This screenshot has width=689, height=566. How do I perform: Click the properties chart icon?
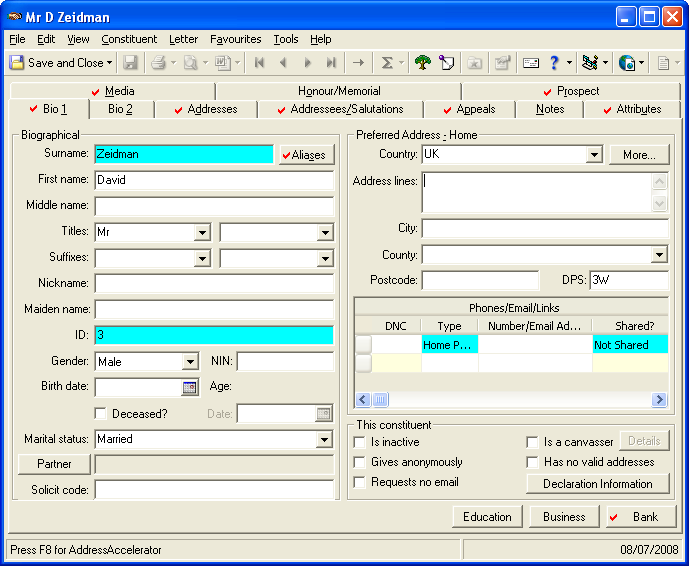[x=502, y=63]
